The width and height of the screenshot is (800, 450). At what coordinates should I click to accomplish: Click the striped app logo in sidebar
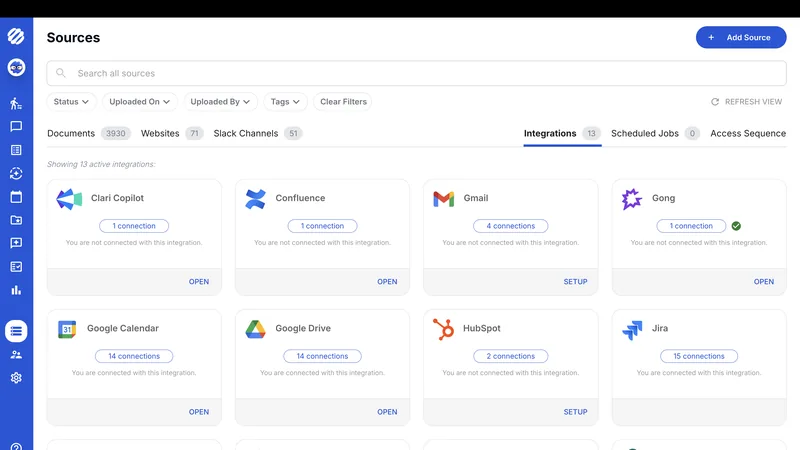(x=16, y=36)
